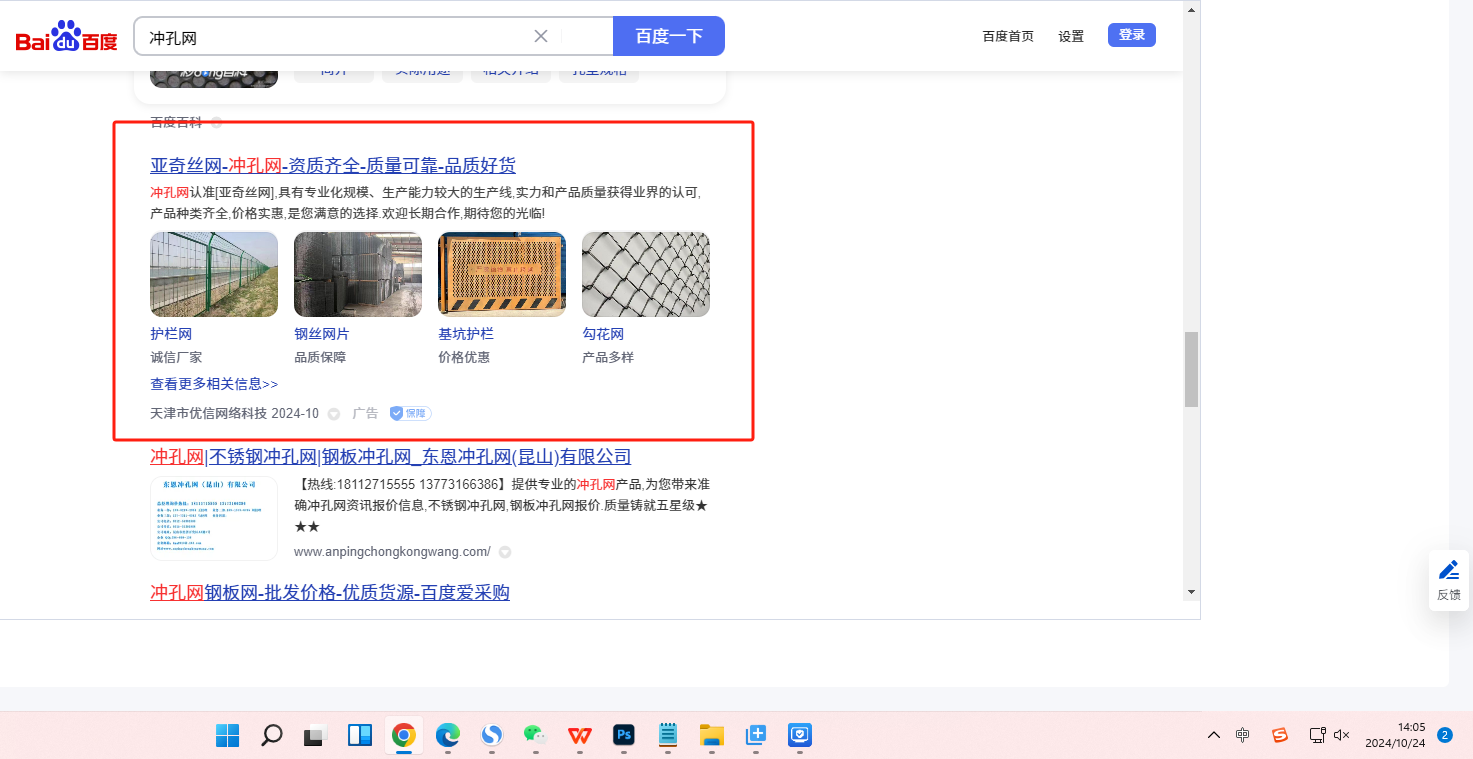
Task: Open dropdown arrow next to www.anpingchongkongwang.com
Action: tap(505, 552)
